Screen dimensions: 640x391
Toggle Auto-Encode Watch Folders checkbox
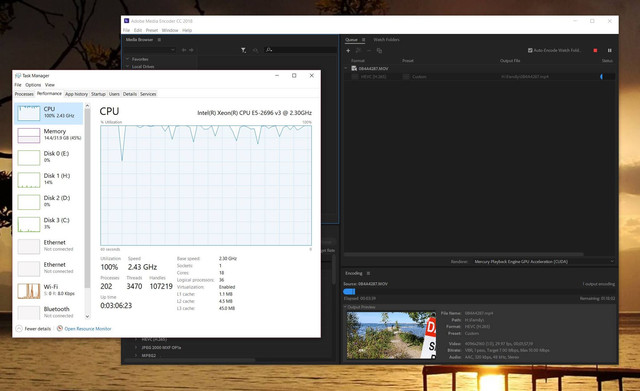pos(530,50)
